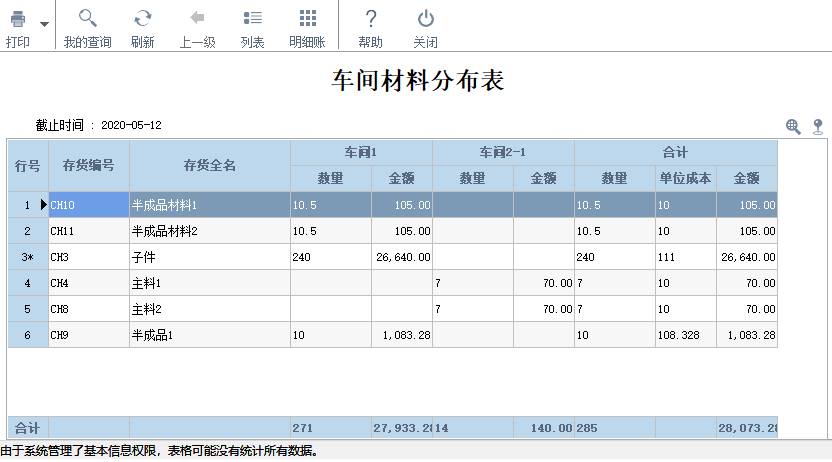
Task: Click the 单位成本 column header
Action: 685,178
